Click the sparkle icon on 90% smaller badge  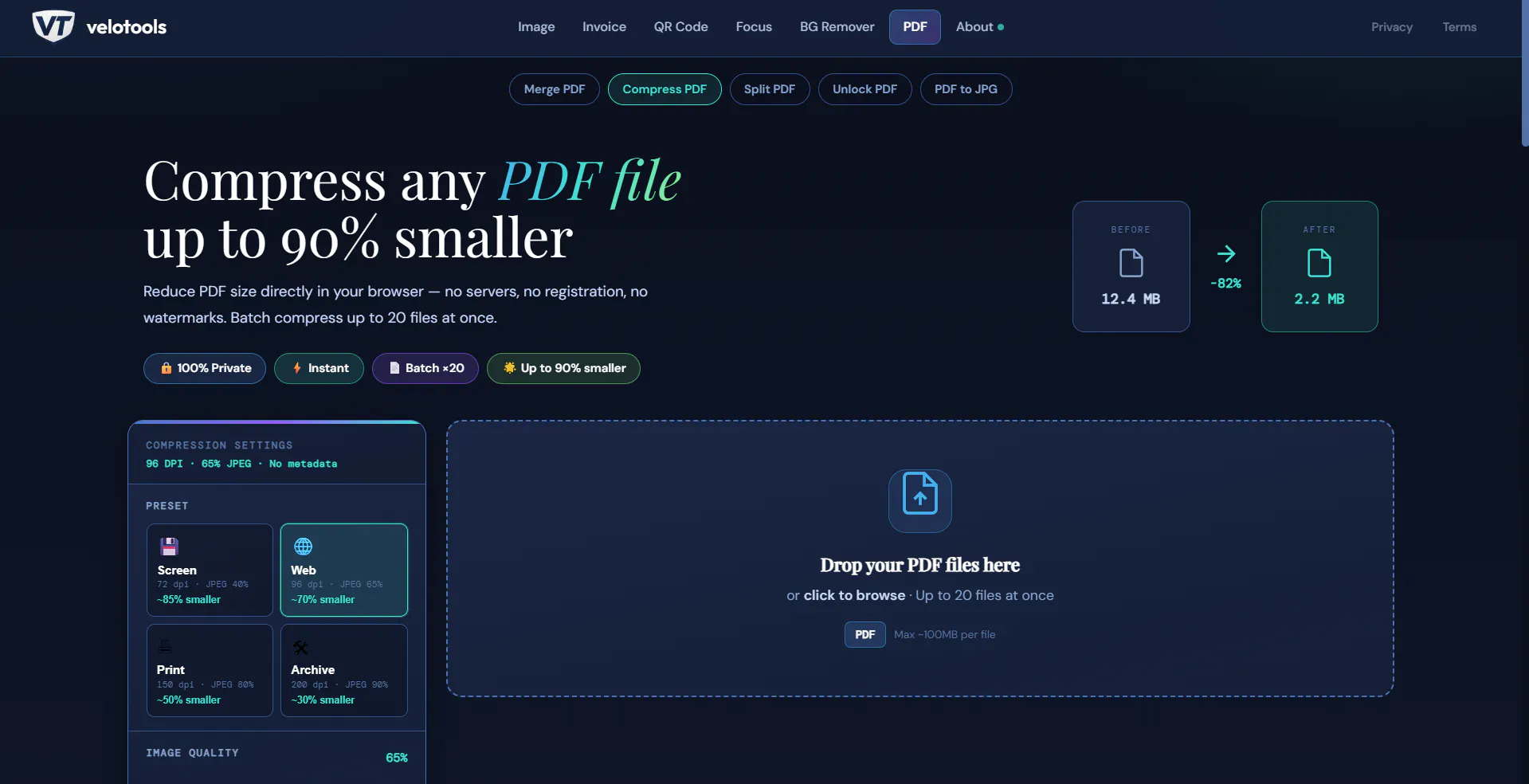509,368
